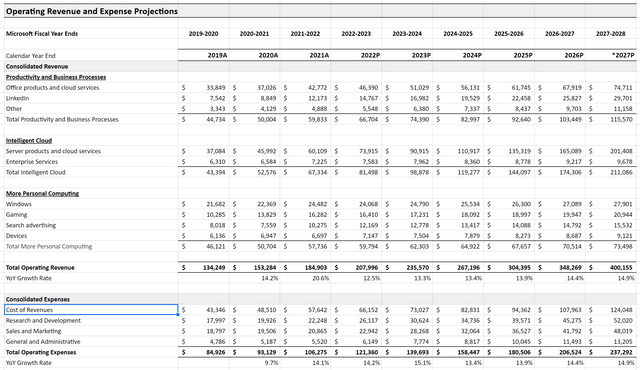This screenshot has width=640, height=370.
Task: Select expenses growth rate 9.7%
Action: pos(271,363)
